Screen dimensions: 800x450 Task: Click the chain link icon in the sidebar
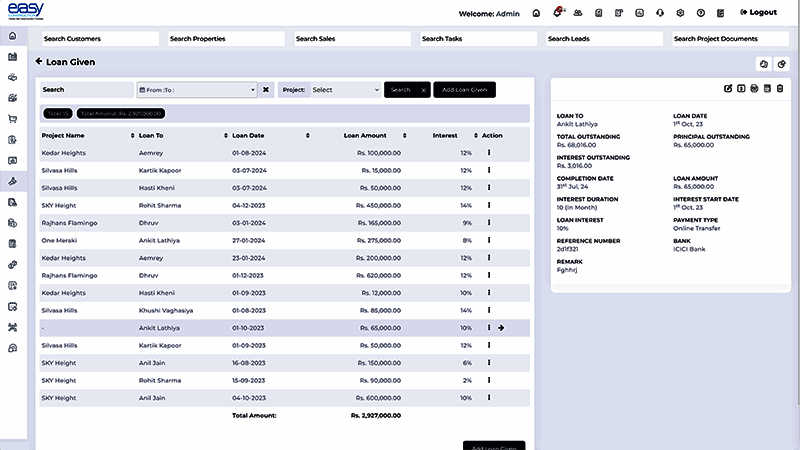(x=13, y=265)
